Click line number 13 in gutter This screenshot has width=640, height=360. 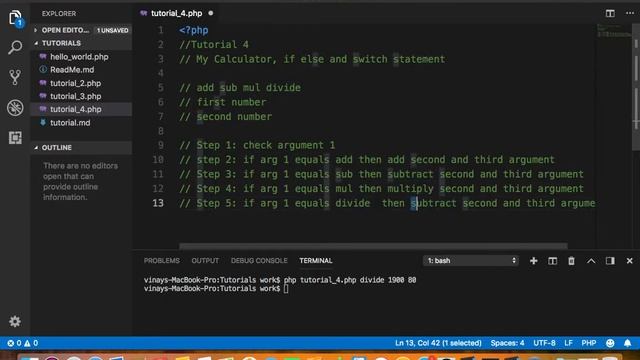[158, 203]
